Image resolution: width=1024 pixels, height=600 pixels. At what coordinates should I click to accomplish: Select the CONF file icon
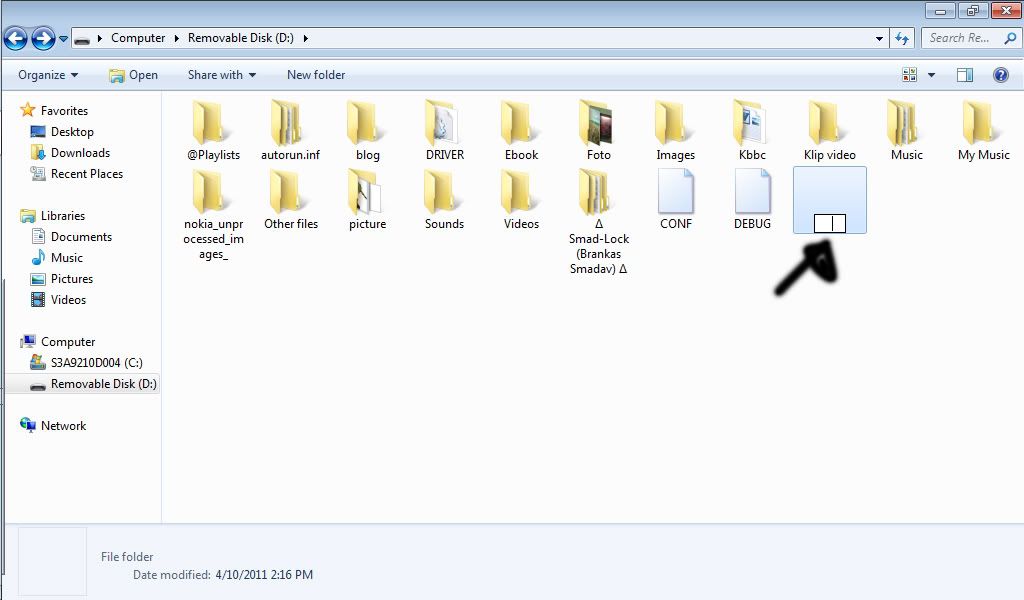676,193
